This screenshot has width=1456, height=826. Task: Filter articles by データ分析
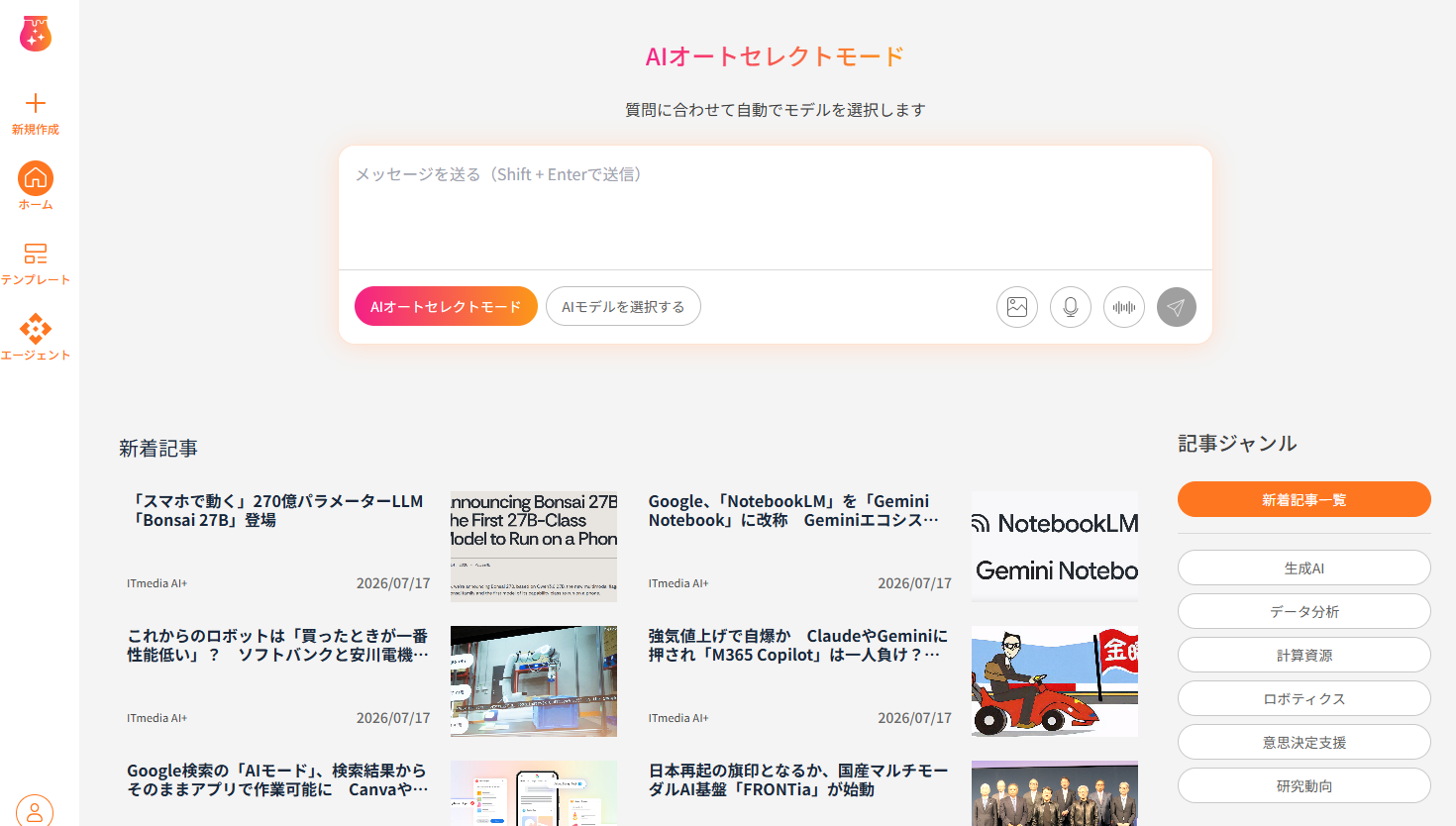tap(1304, 611)
